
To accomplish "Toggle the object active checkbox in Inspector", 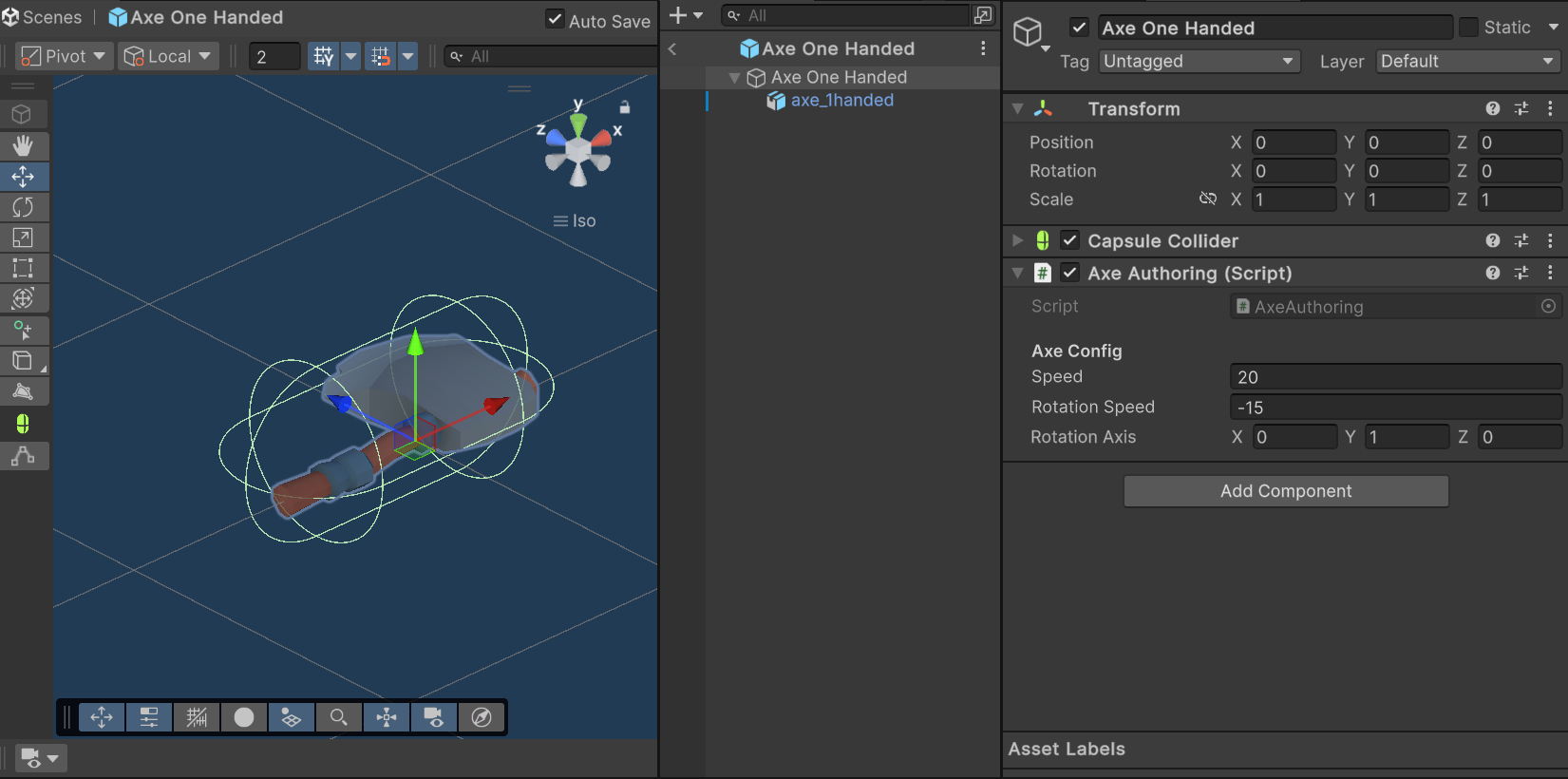I will (x=1079, y=28).
